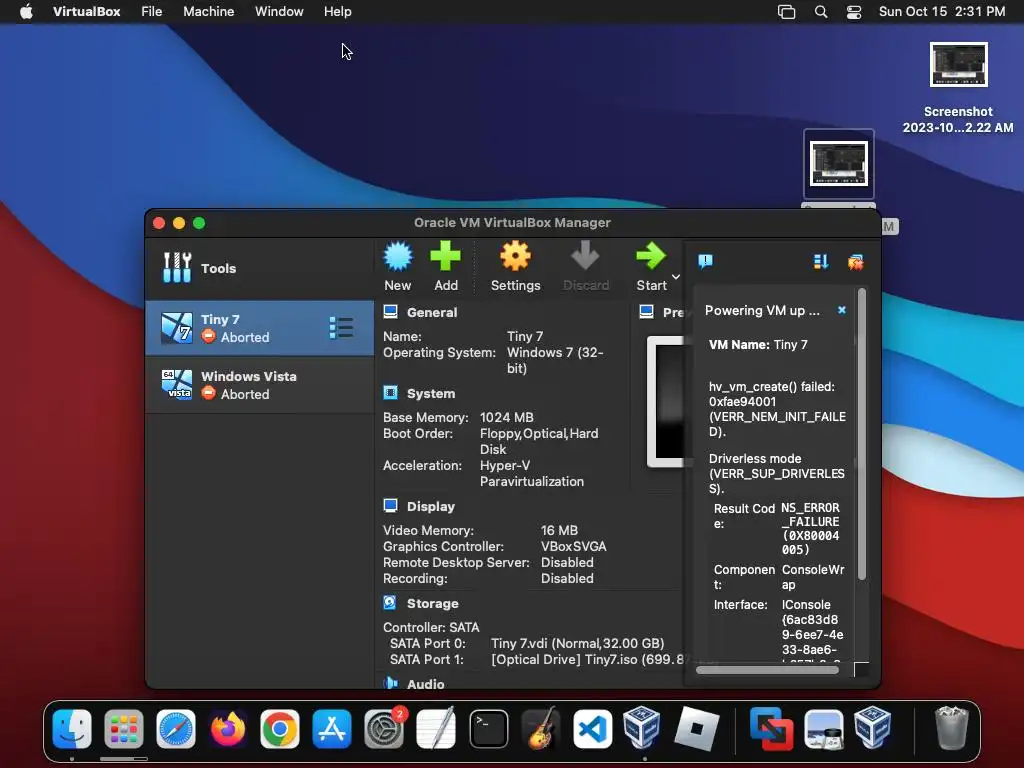Screen dimensions: 1024x768
Task: Open the Help menu
Action: [x=338, y=12]
